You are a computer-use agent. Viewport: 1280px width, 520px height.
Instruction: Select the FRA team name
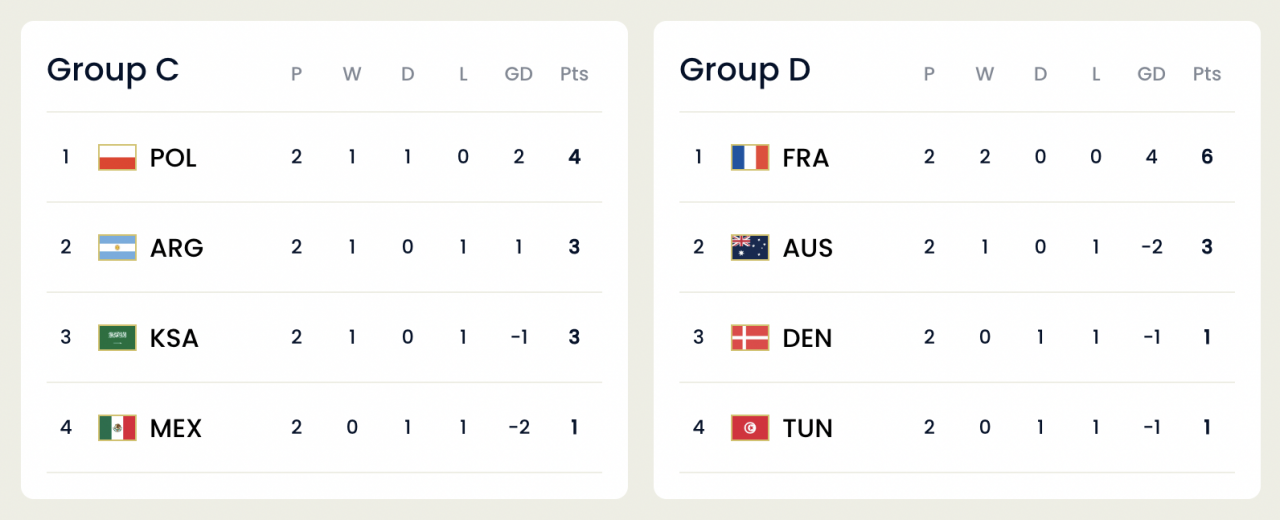(805, 158)
